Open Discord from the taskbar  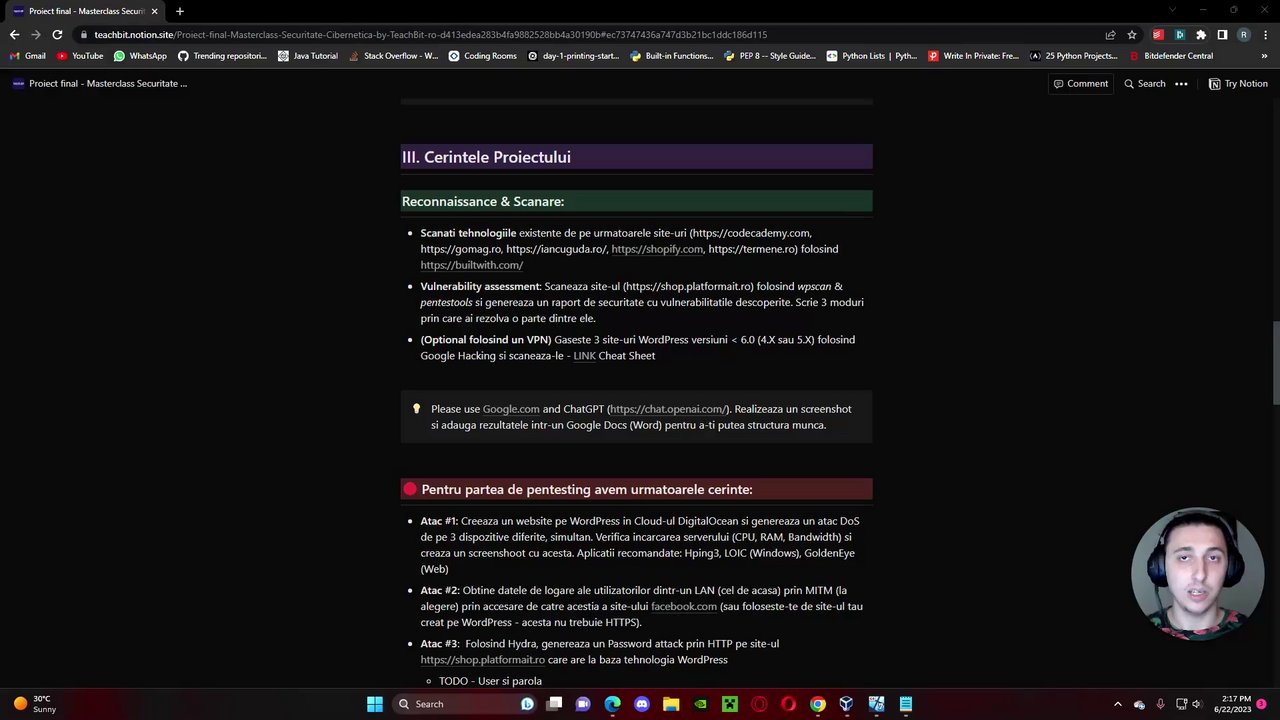click(x=642, y=704)
